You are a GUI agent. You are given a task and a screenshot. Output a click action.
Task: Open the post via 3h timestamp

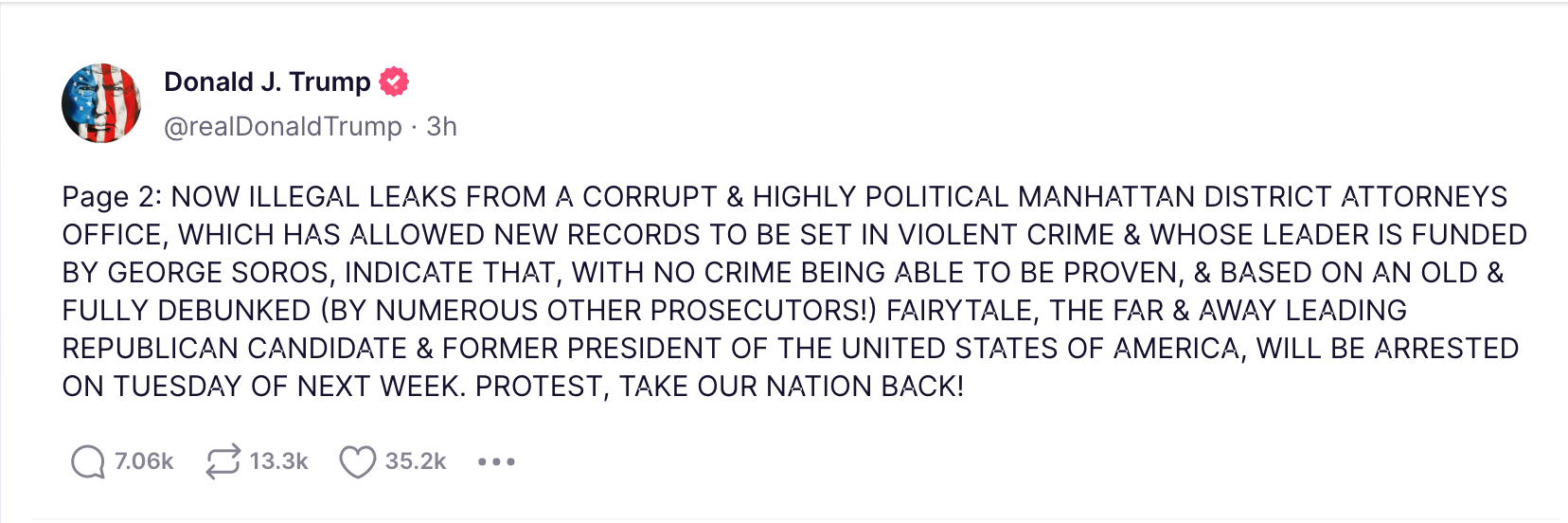(441, 126)
